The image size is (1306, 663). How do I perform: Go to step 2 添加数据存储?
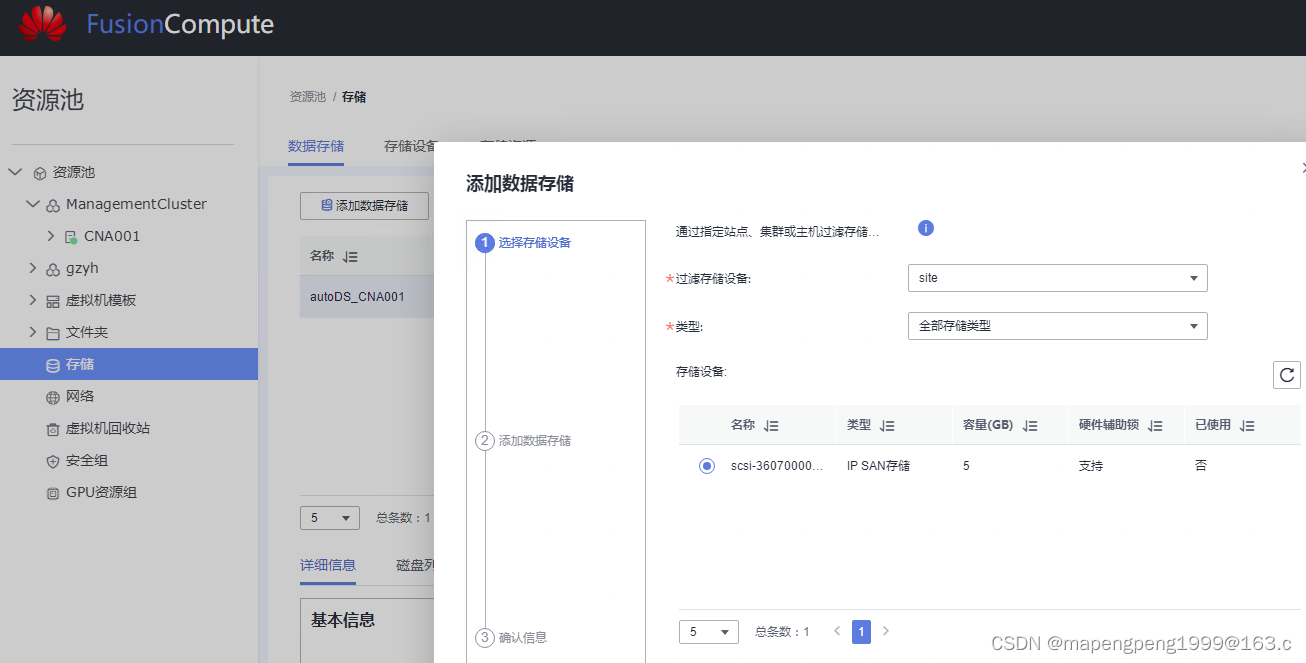[524, 440]
